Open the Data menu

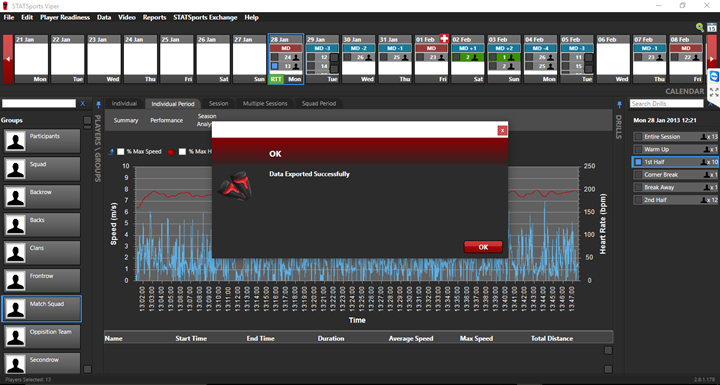coord(104,17)
